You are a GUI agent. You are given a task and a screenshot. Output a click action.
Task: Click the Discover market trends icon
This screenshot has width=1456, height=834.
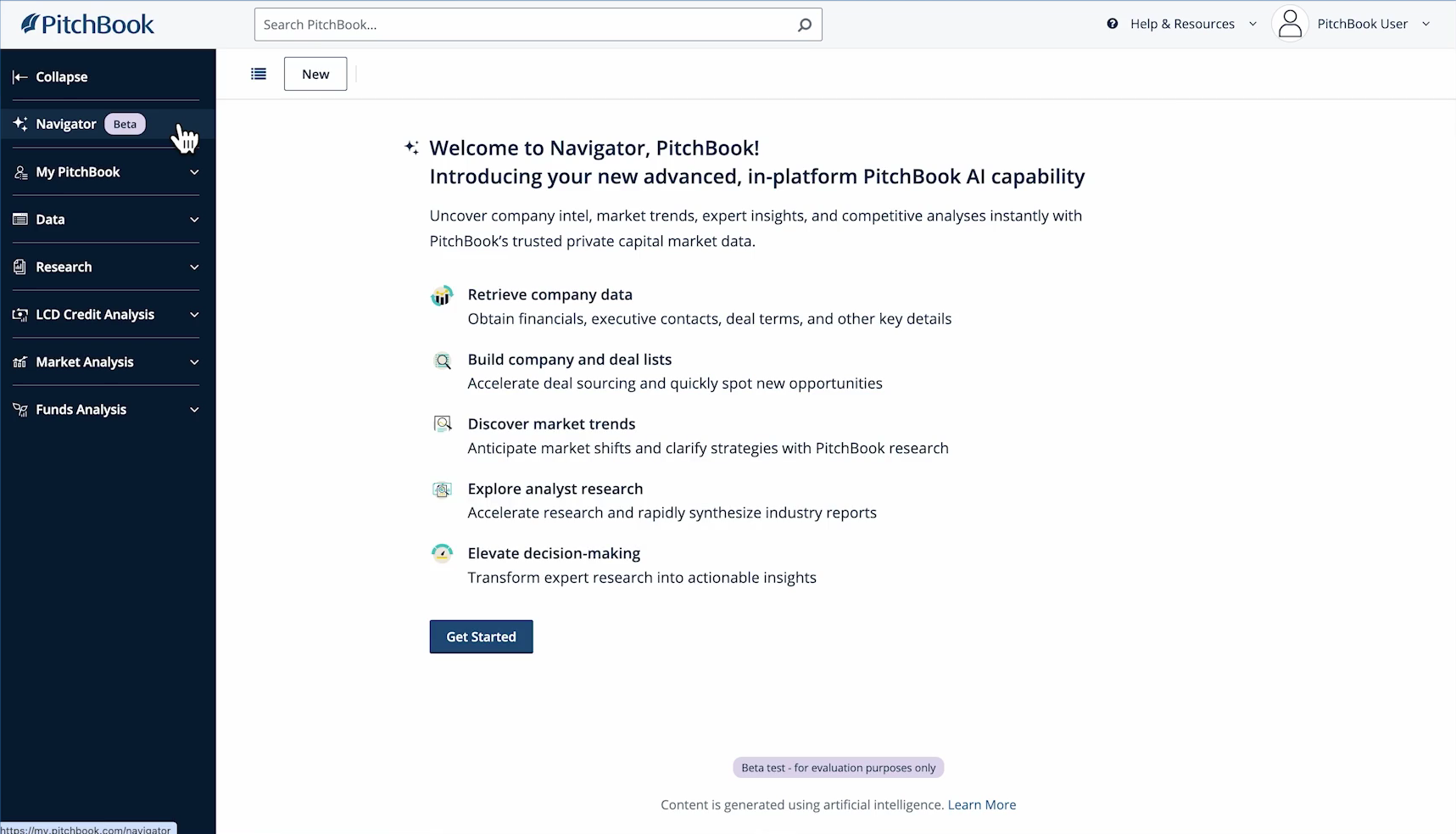(443, 424)
